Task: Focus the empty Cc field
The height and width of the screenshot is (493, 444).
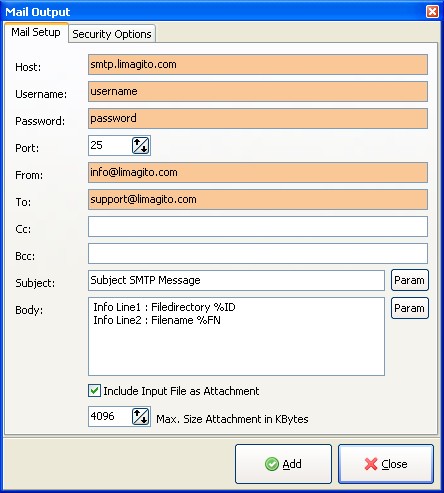Action: click(258, 227)
